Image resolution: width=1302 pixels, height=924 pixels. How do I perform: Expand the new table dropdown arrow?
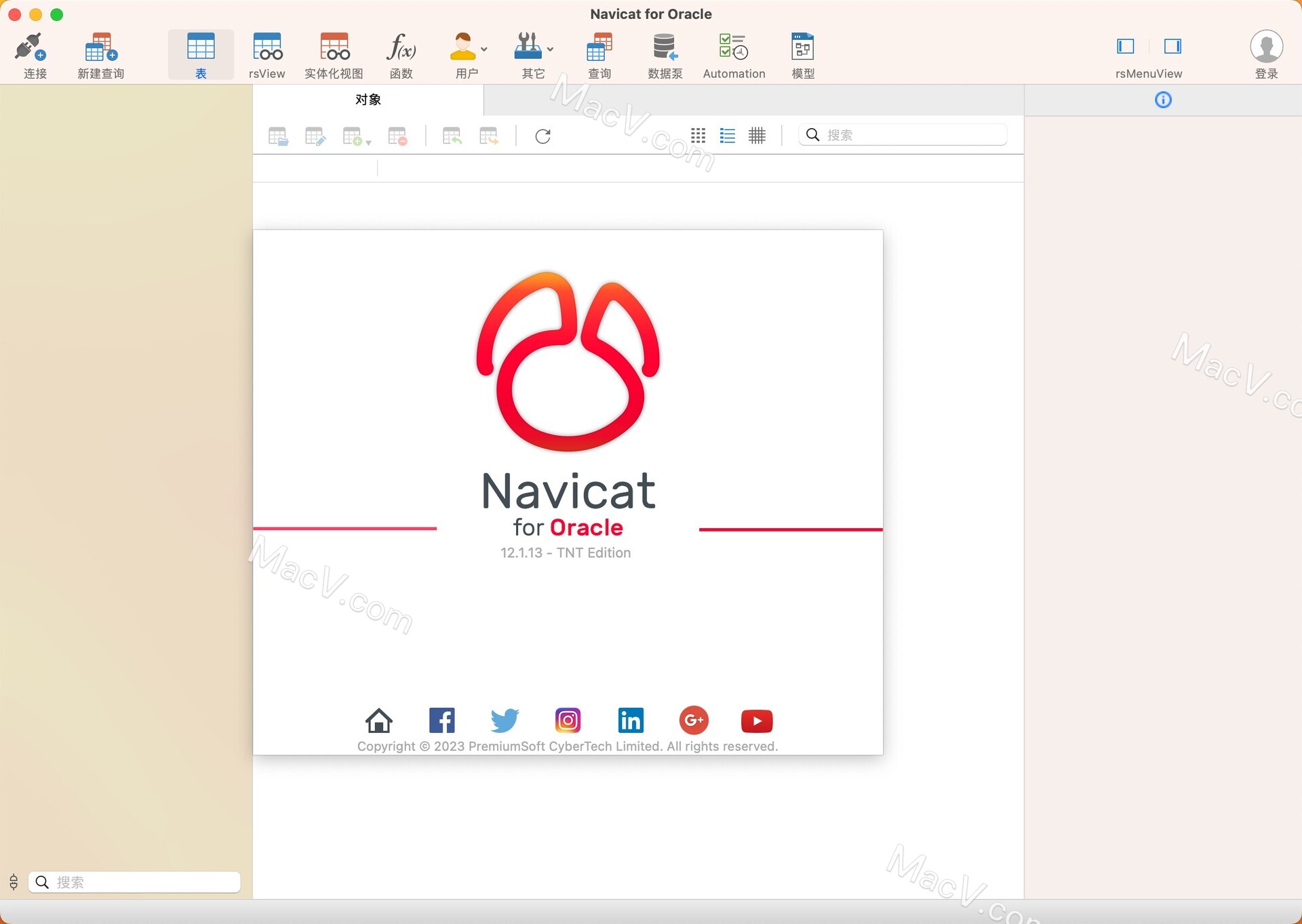click(x=368, y=142)
